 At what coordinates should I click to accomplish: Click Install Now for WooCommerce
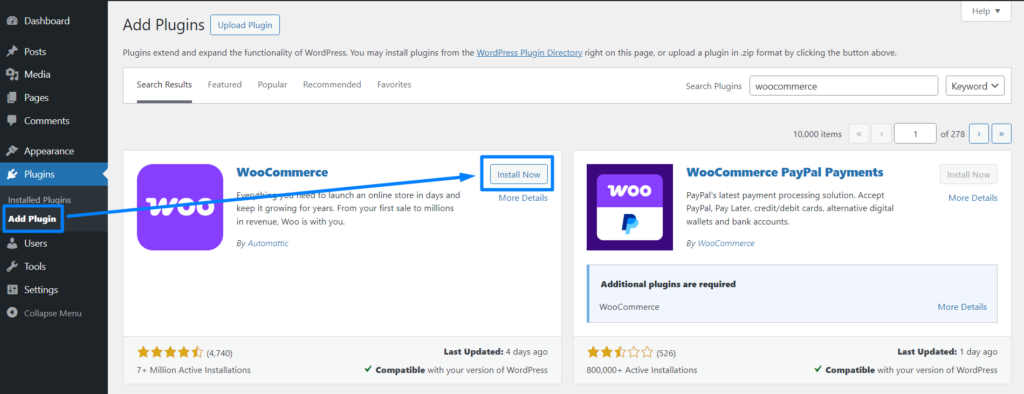click(x=519, y=174)
